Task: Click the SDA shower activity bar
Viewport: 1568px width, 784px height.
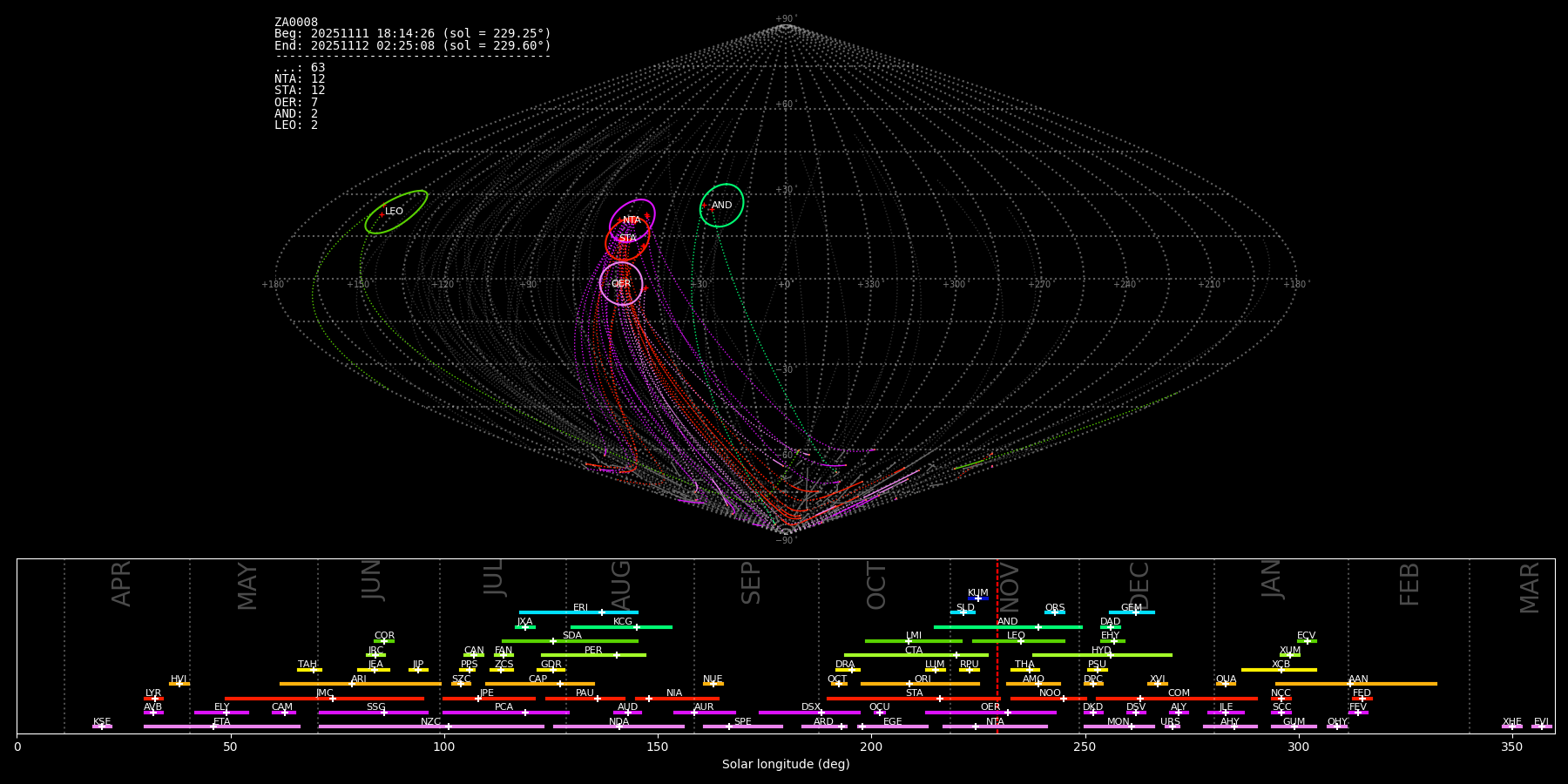Action: pos(570,641)
